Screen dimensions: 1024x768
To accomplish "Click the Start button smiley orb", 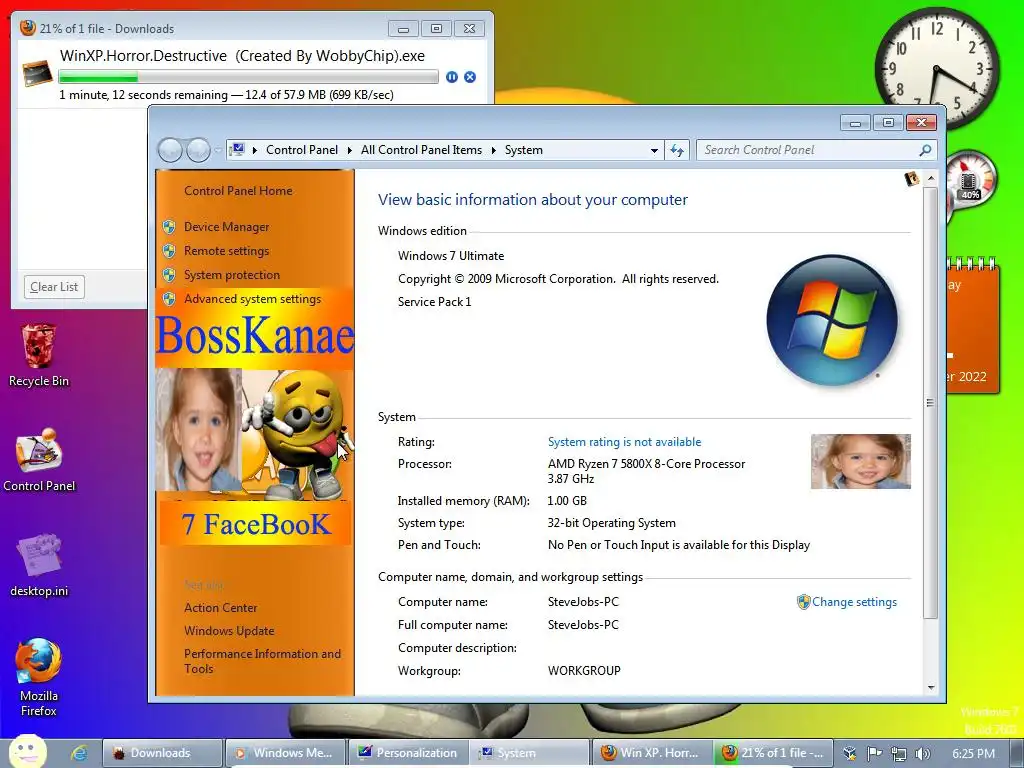I will click(x=27, y=752).
